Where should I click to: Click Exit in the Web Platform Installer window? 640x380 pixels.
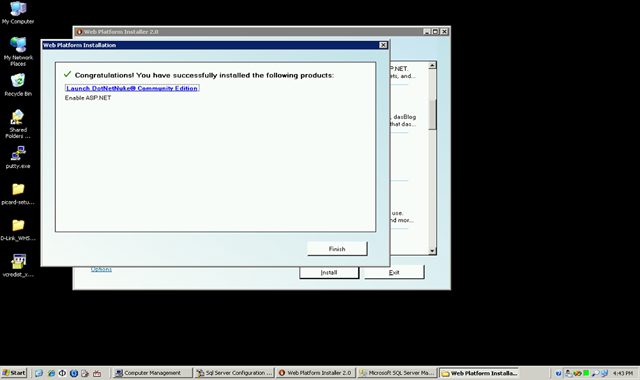point(394,272)
